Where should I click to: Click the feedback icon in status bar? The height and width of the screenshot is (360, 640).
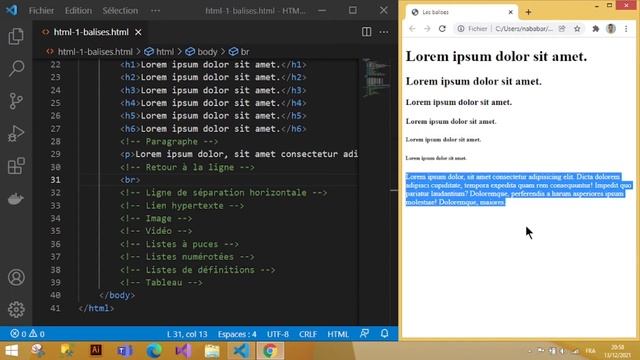(x=364, y=333)
